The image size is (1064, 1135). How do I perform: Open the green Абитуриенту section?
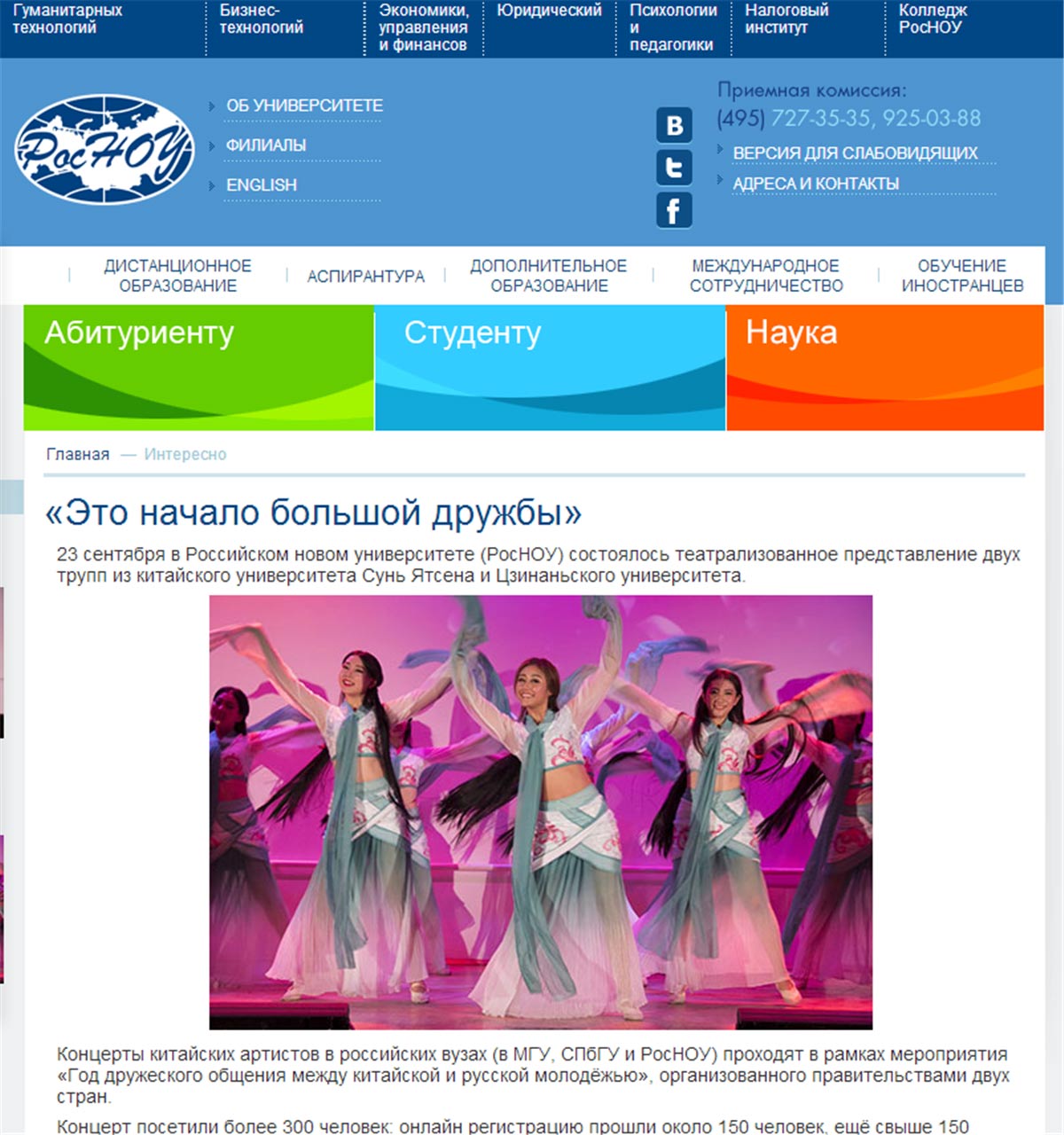pyautogui.click(x=199, y=367)
